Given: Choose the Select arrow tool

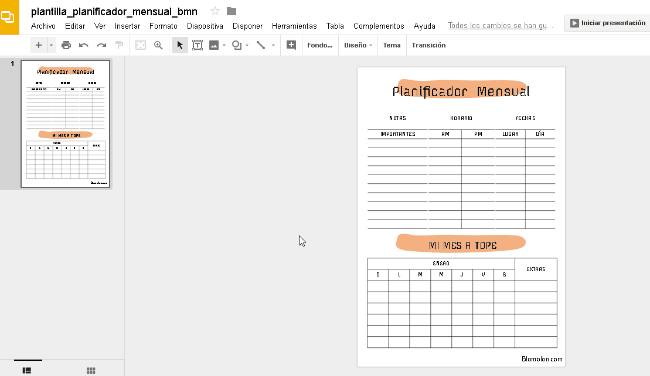Looking at the screenshot, I should [x=179, y=45].
